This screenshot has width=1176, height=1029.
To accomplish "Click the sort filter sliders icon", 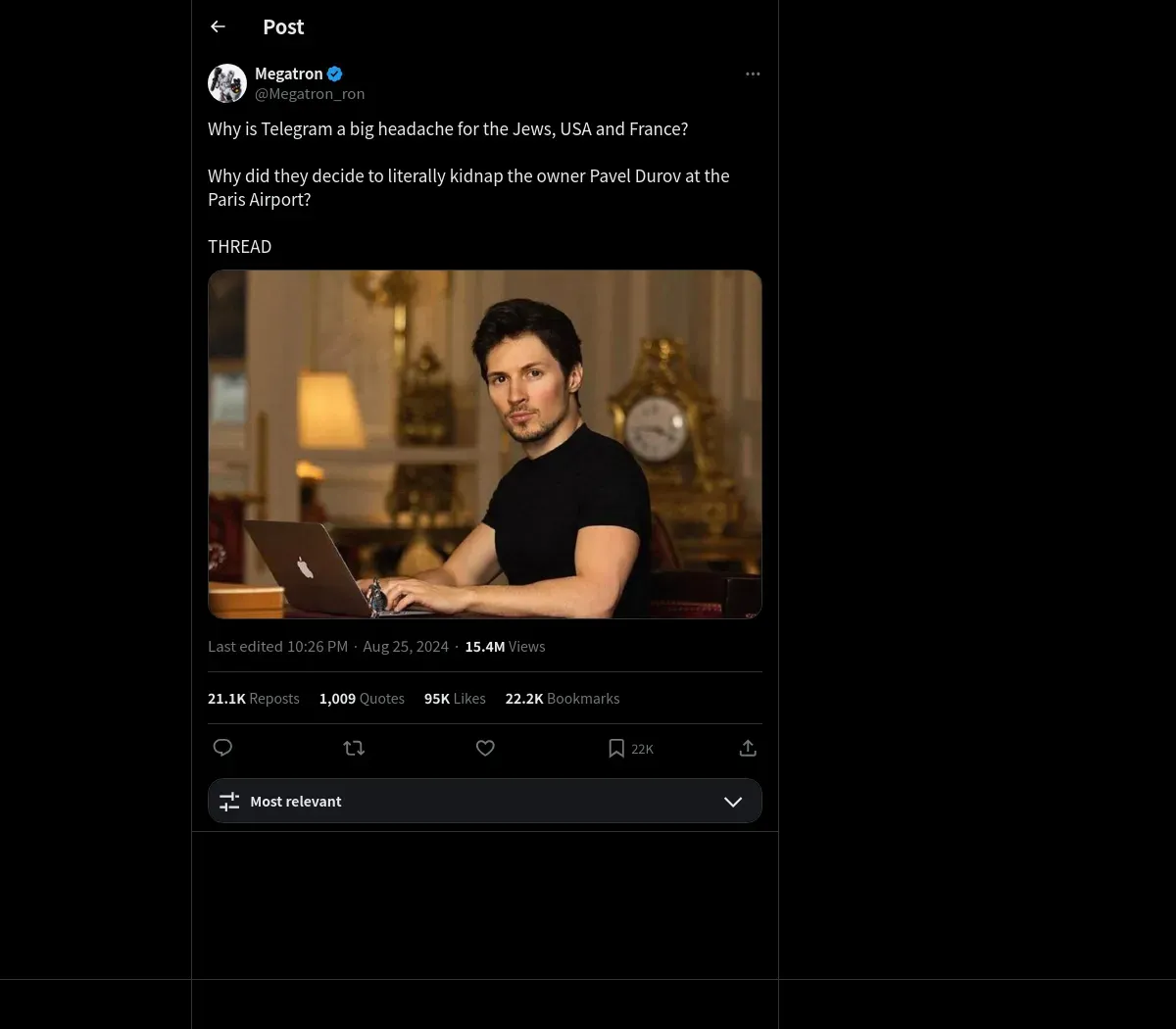I will (229, 802).
